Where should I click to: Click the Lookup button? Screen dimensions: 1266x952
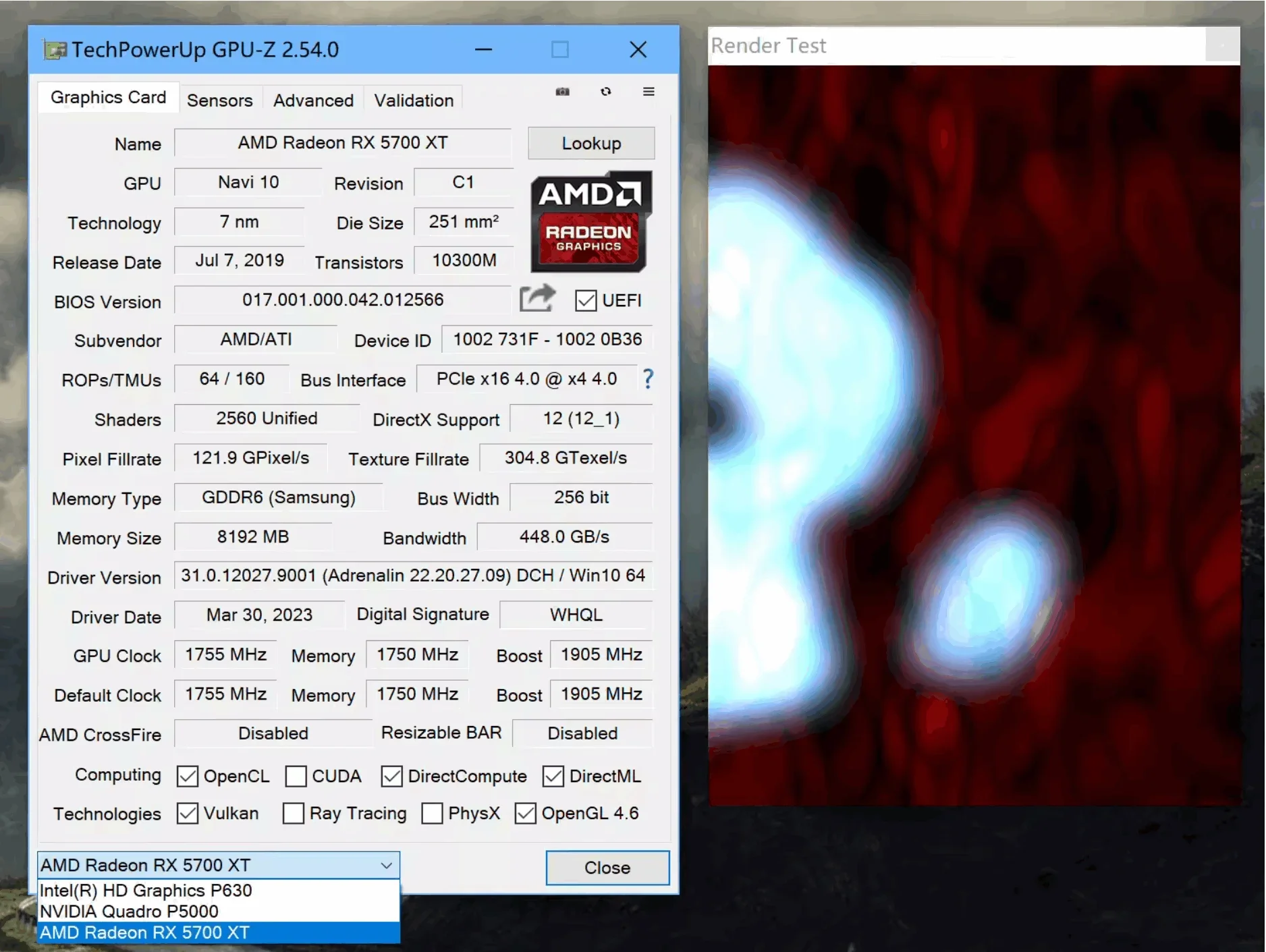[591, 144]
